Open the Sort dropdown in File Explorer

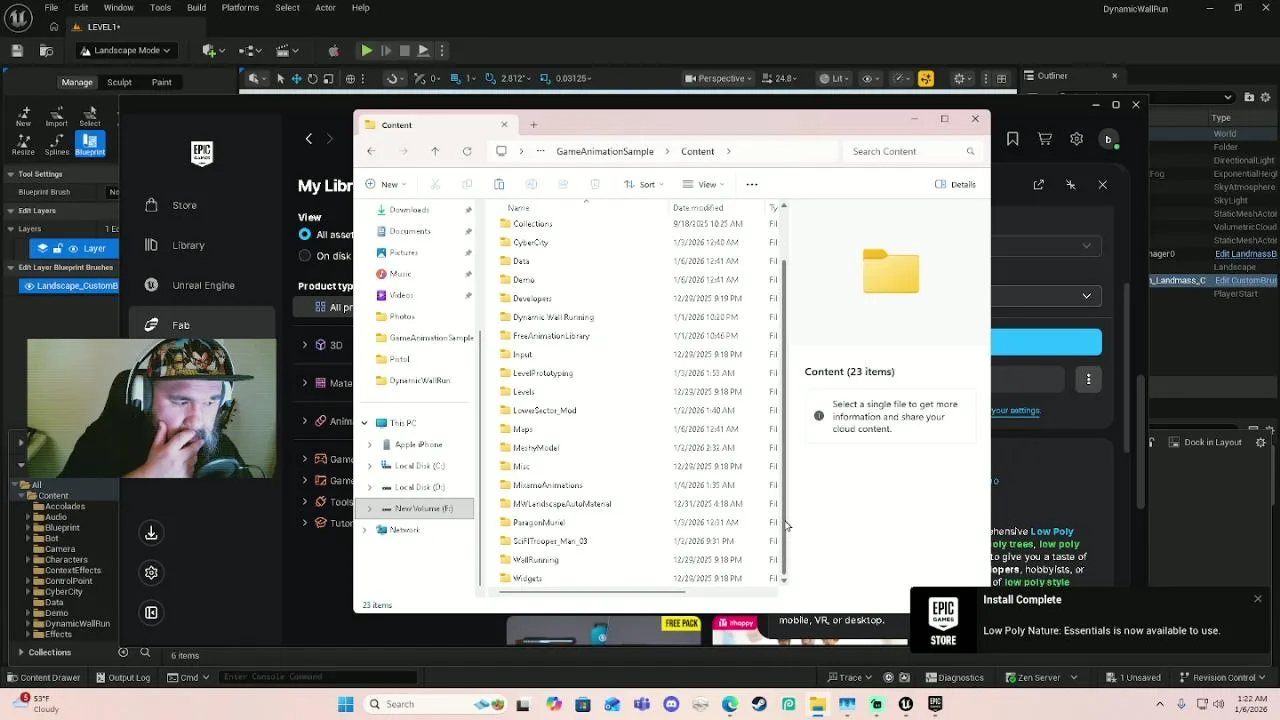click(643, 184)
